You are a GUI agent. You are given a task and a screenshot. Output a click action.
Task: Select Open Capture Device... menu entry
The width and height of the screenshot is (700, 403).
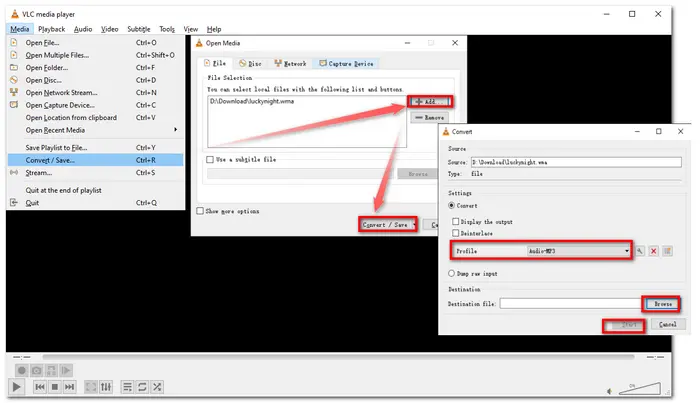pyautogui.click(x=96, y=105)
